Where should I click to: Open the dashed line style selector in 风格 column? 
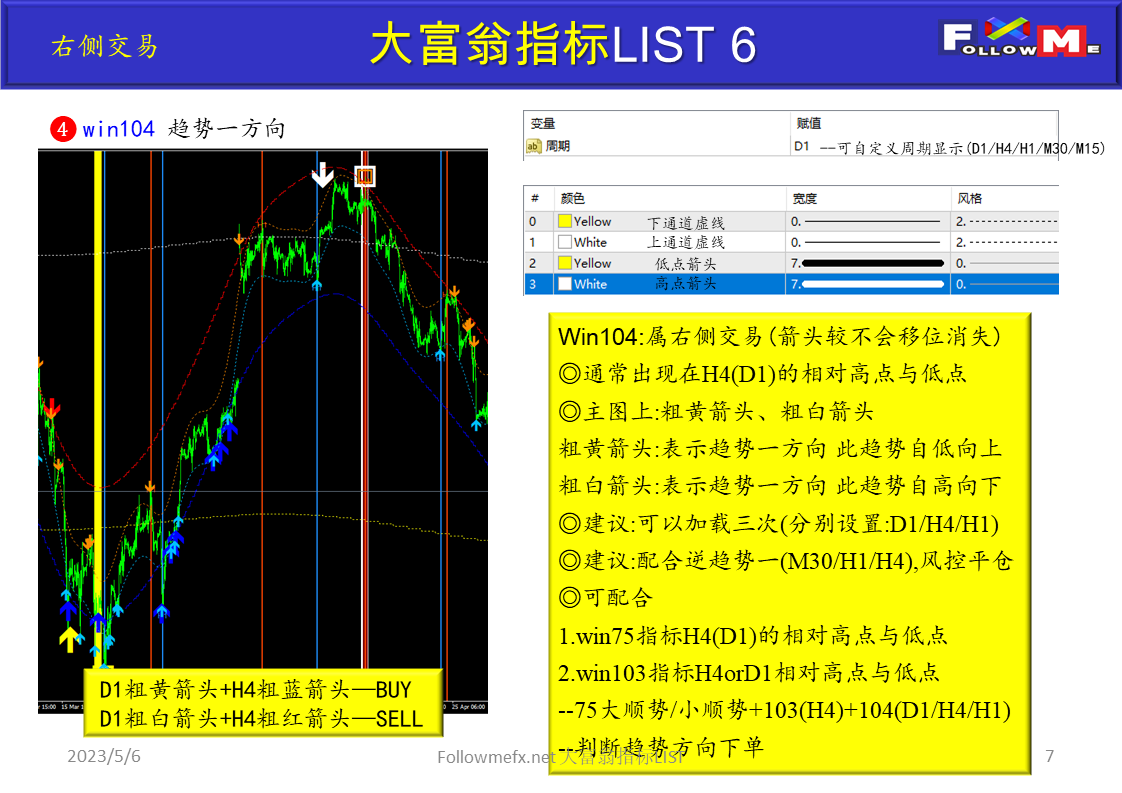click(1000, 220)
